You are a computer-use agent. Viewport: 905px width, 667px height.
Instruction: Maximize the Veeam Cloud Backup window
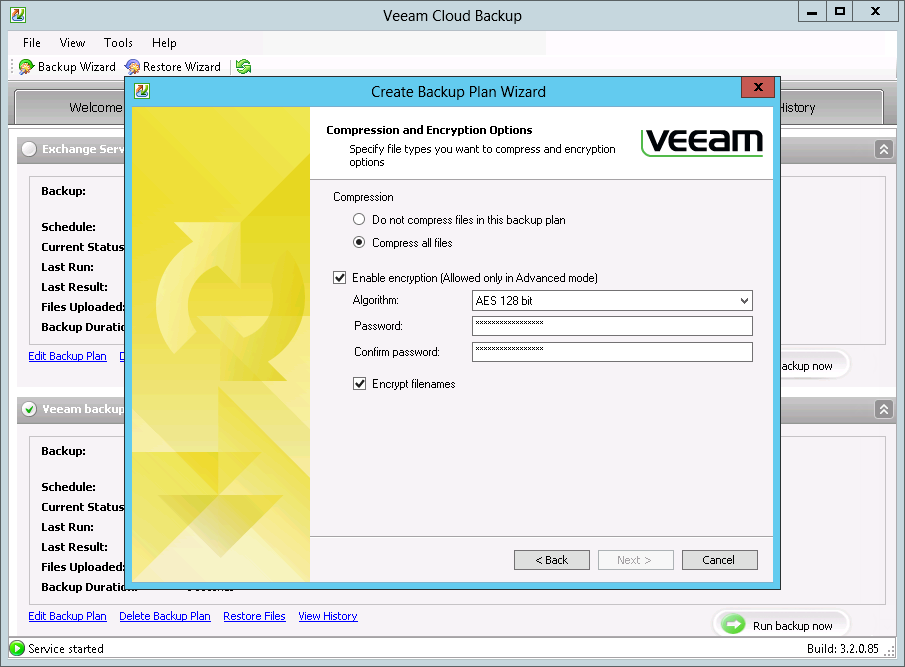click(x=840, y=12)
